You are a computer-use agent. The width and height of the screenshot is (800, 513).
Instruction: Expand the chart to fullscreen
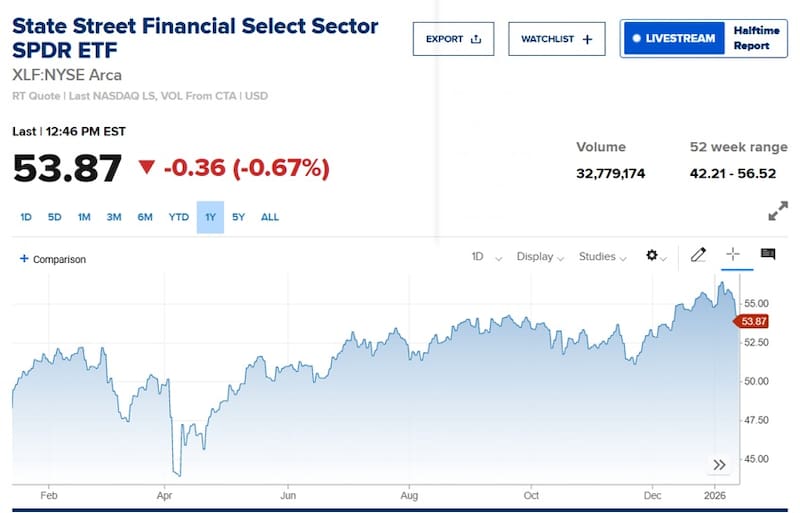click(x=777, y=212)
